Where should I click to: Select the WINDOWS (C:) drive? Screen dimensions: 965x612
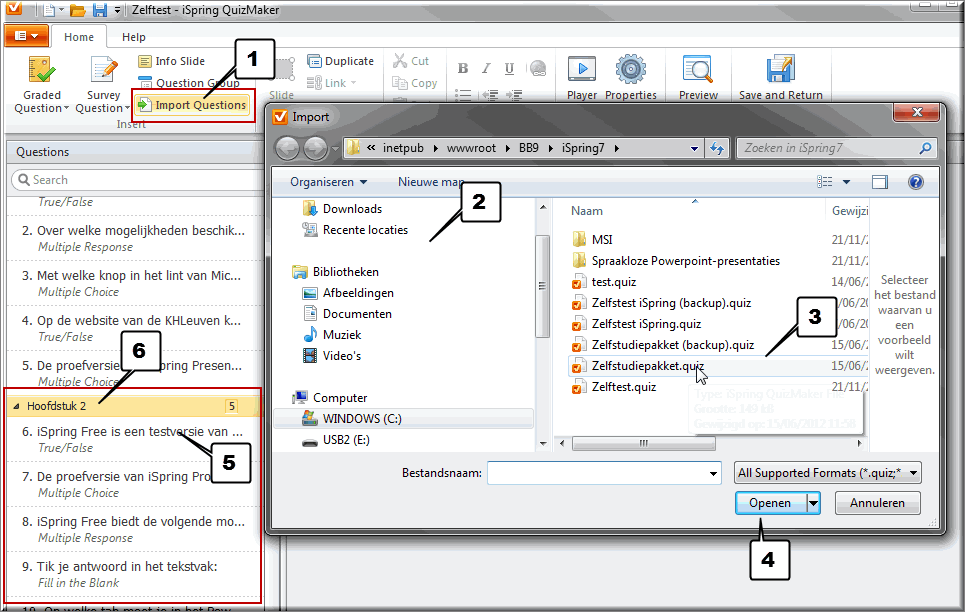tap(403, 419)
